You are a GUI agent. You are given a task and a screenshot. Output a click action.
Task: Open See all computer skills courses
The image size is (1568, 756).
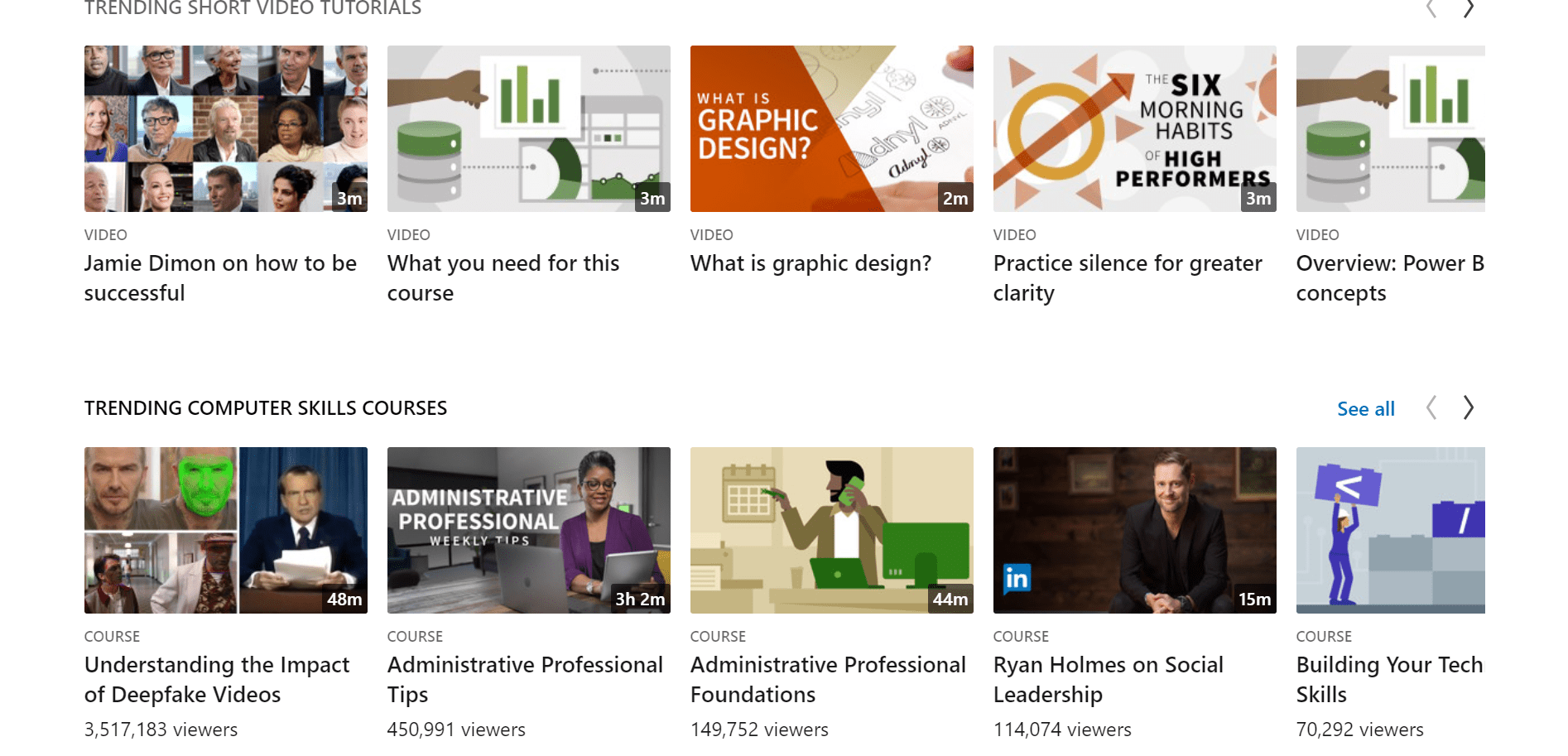1365,409
